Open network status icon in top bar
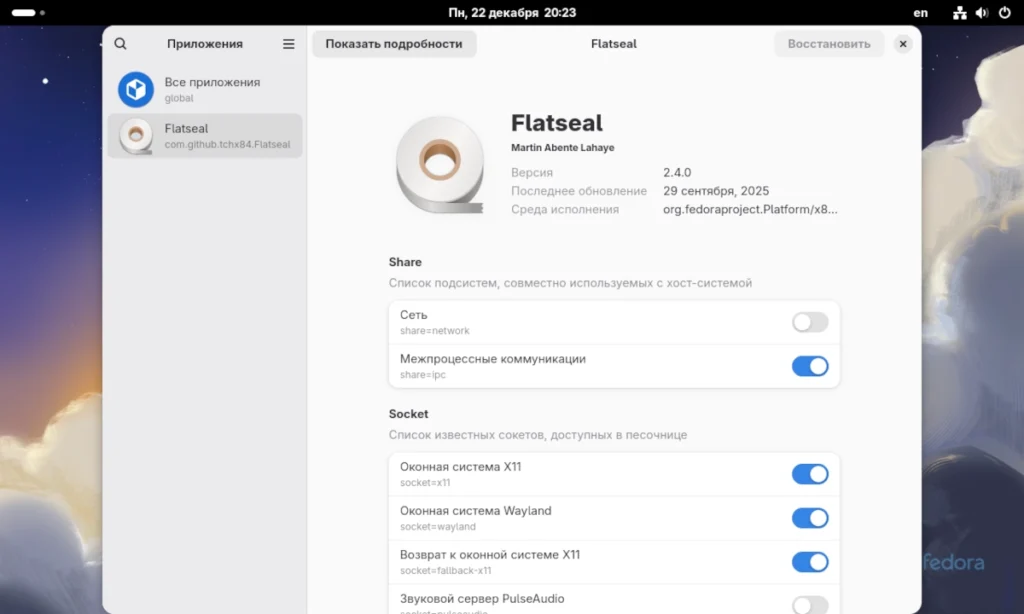 click(959, 12)
